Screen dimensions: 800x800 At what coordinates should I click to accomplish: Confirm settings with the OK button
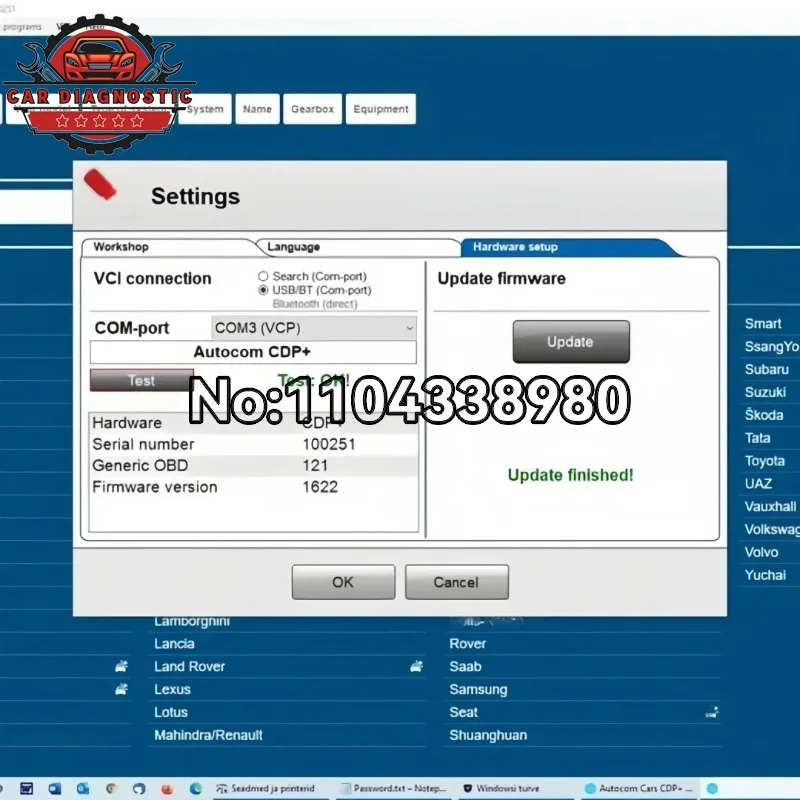point(343,582)
